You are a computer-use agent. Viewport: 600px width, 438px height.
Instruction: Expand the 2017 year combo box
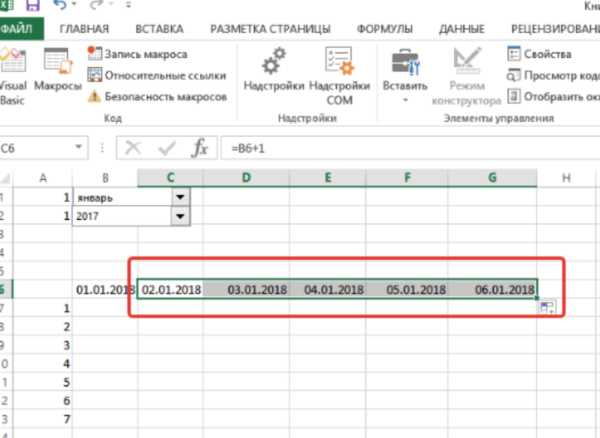(180, 216)
